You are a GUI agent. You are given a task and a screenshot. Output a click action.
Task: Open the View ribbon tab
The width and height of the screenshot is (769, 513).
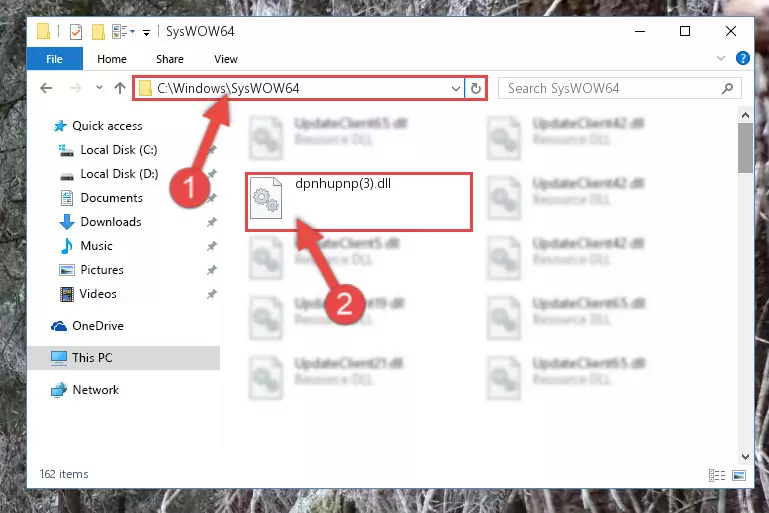pyautogui.click(x=226, y=59)
